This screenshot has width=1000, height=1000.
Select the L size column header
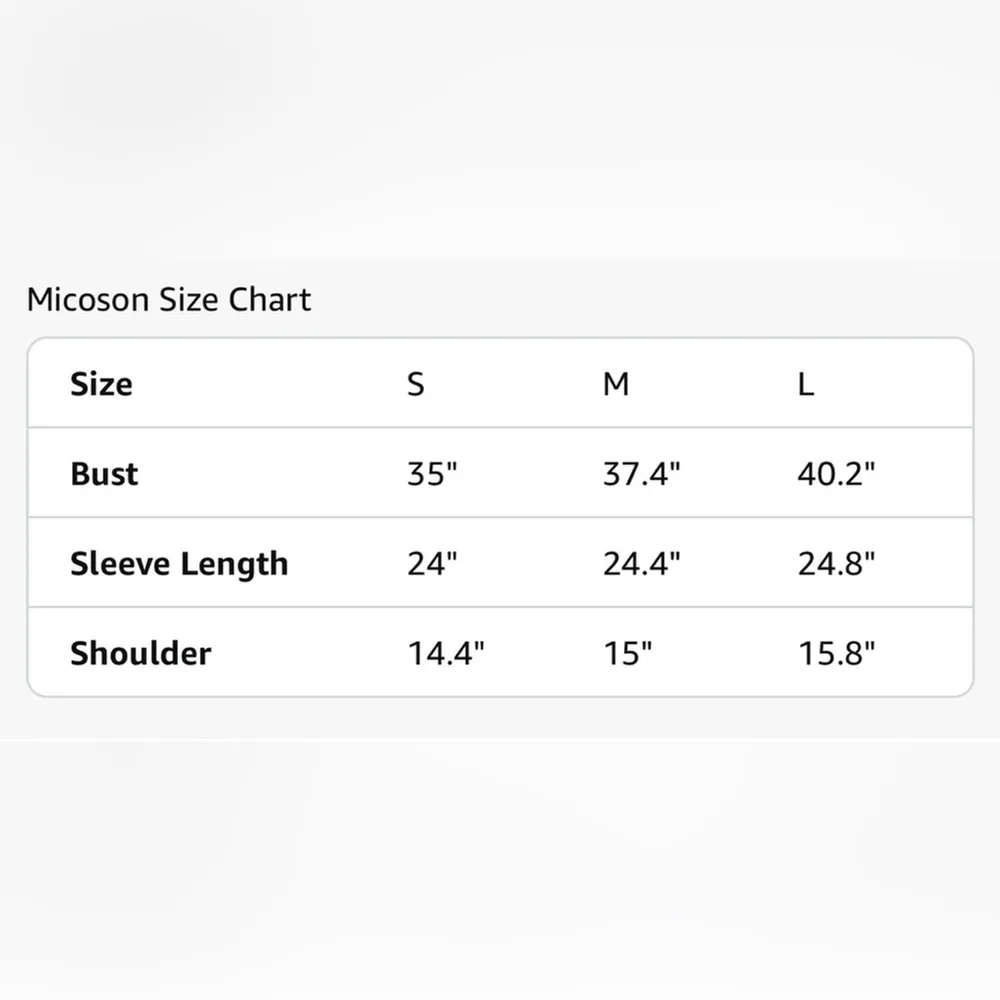point(806,384)
